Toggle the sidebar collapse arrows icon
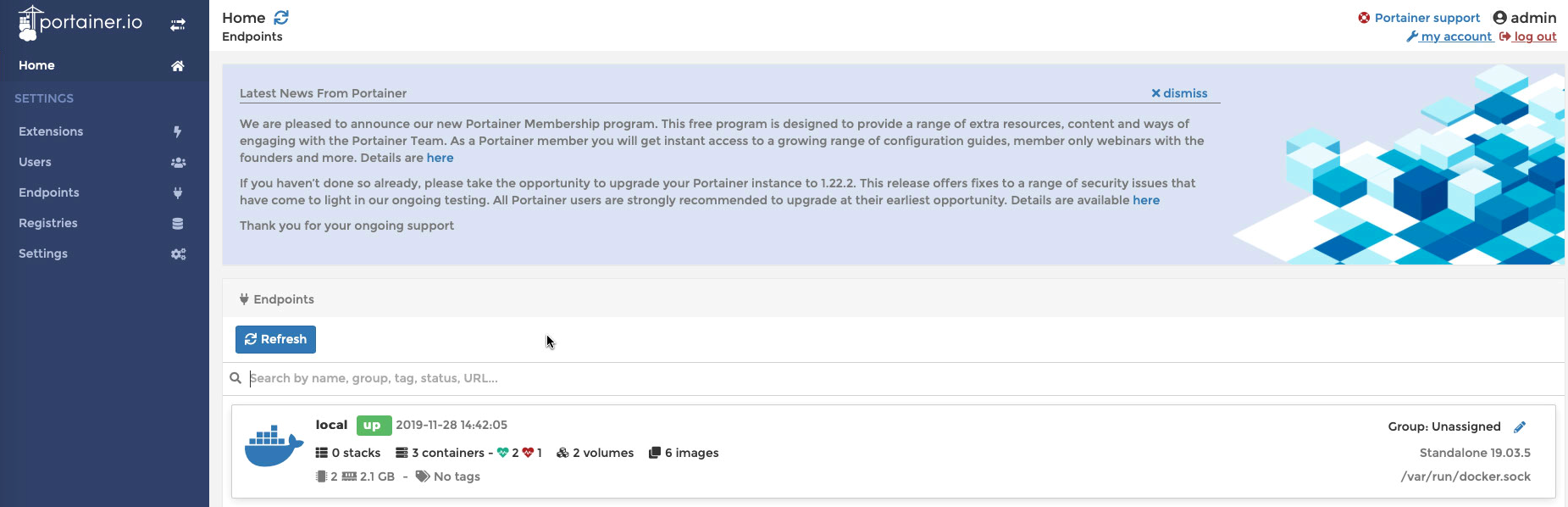Screen dimensions: 1568x507 pos(178,25)
